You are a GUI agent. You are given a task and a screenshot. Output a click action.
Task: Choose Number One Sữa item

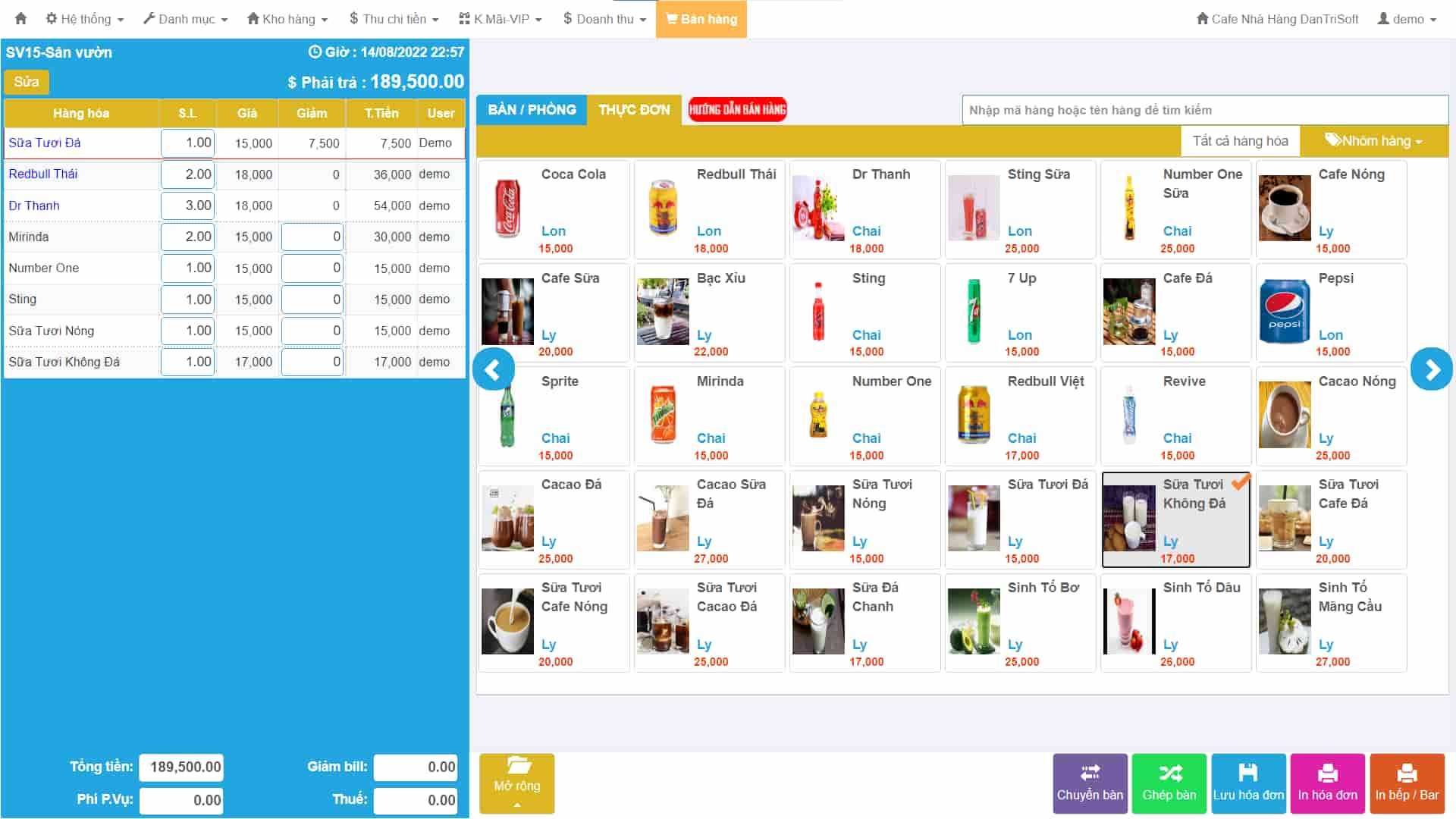tap(1176, 209)
